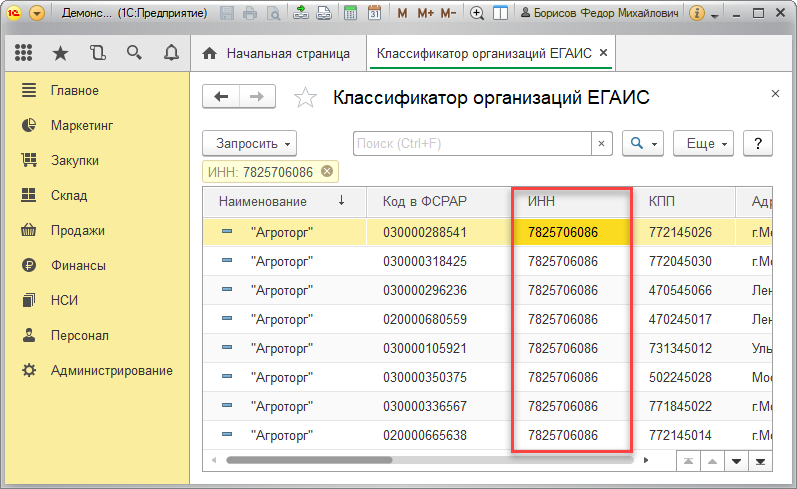The image size is (797, 489).
Task: Move down one page with down arrow button
Action: (736, 462)
